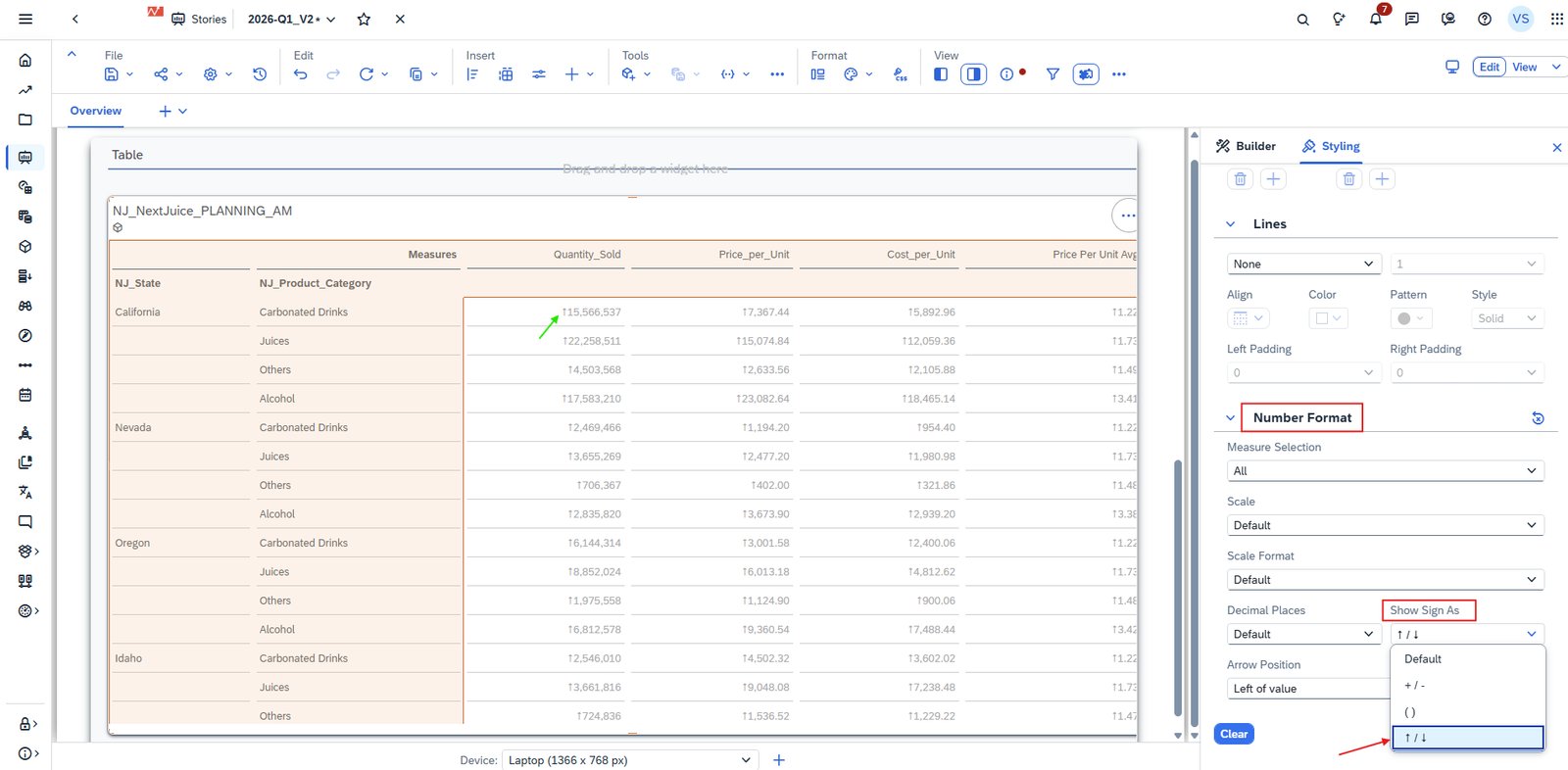Undo the last action
Image resolution: width=1568 pixels, height=770 pixels.
click(301, 74)
